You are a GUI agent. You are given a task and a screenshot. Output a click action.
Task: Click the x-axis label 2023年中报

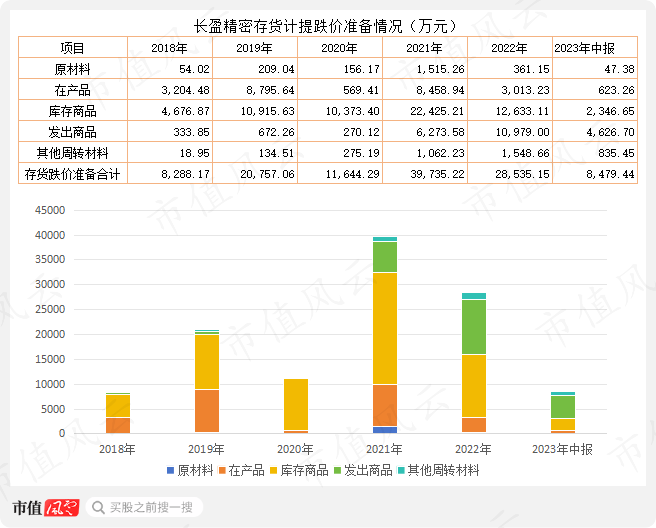[562, 449]
